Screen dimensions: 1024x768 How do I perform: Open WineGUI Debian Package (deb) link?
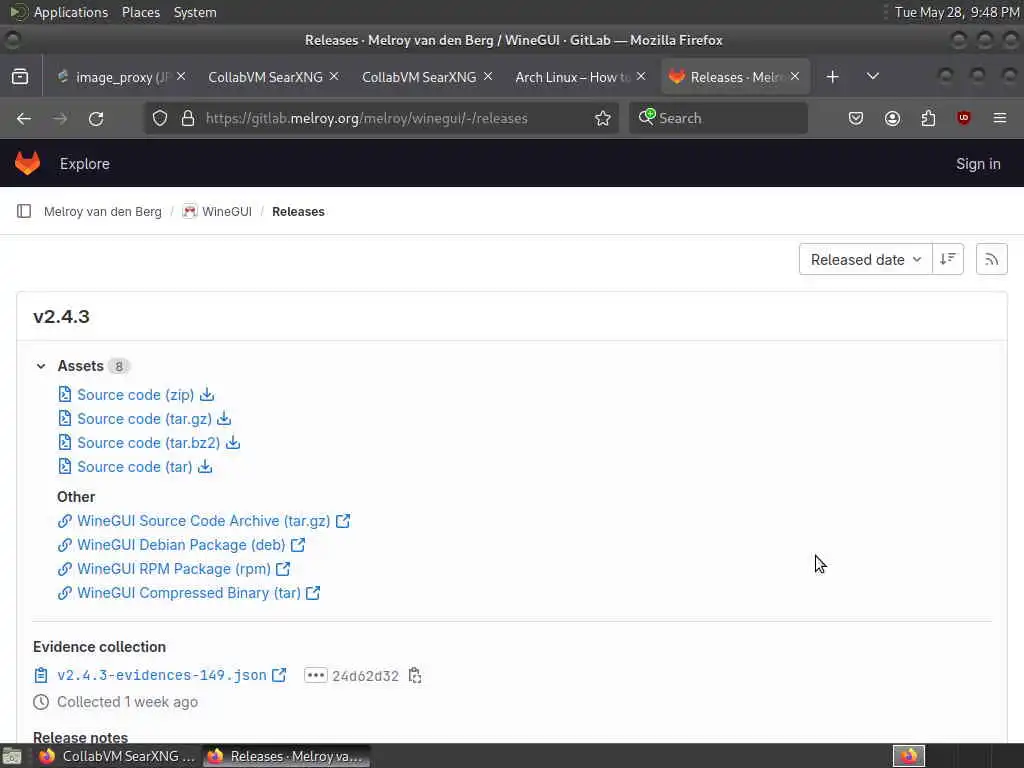click(181, 545)
